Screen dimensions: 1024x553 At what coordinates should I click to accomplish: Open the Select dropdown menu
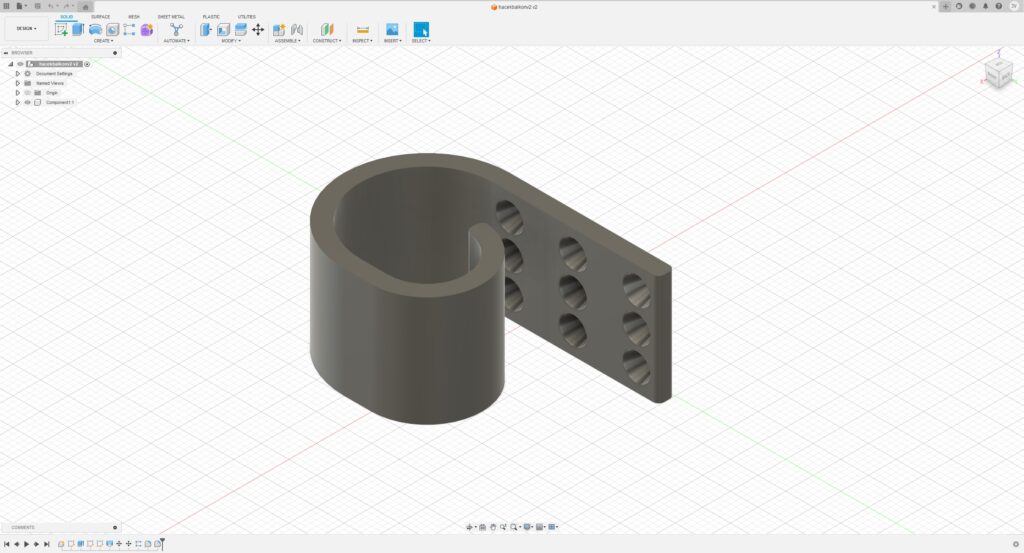coord(421,41)
